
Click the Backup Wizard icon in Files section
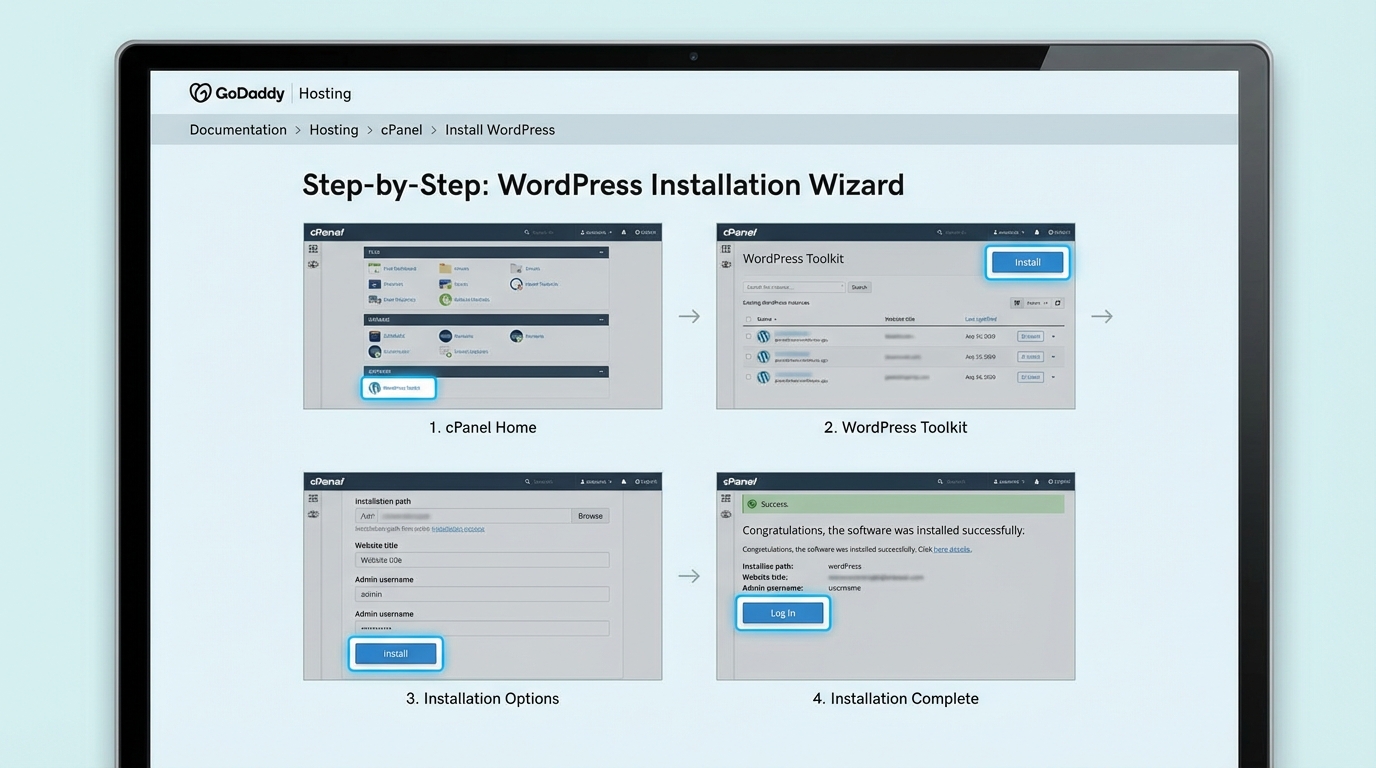[445, 300]
